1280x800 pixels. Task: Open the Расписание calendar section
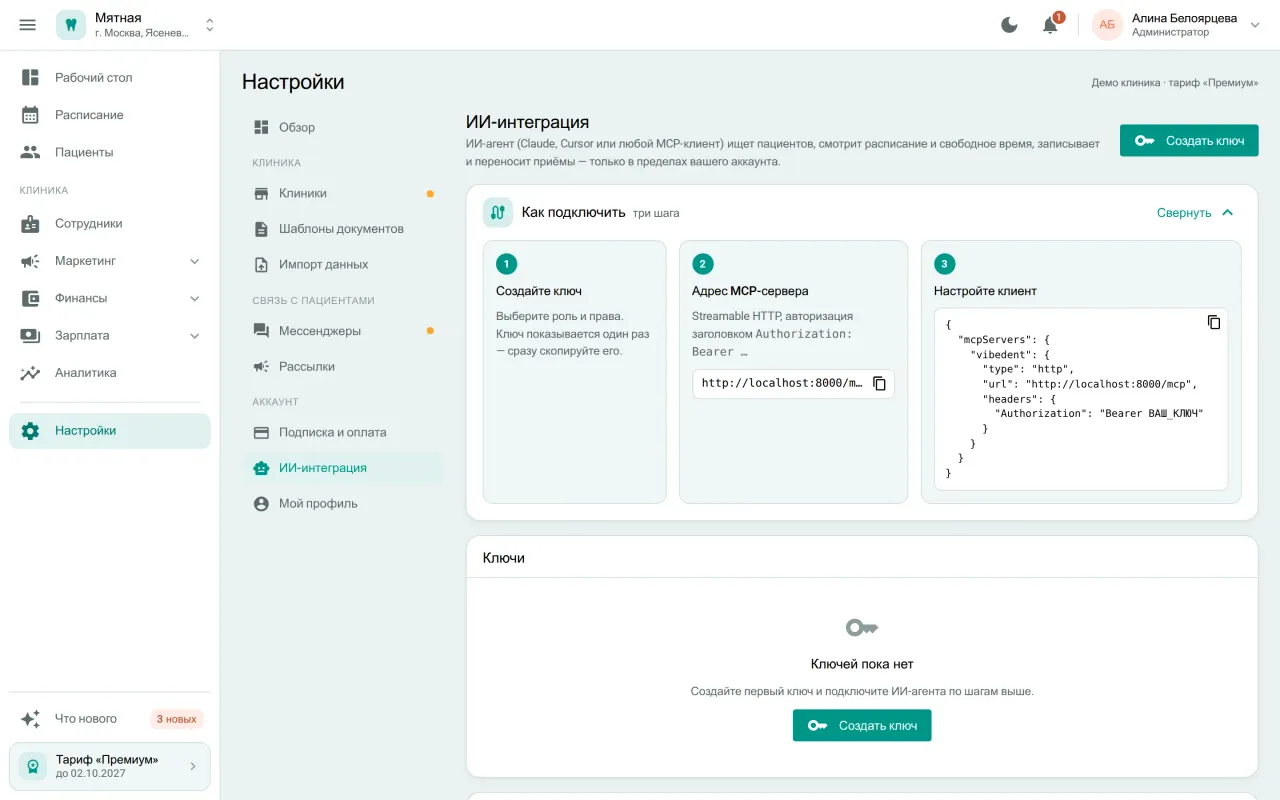pyautogui.click(x=110, y=115)
